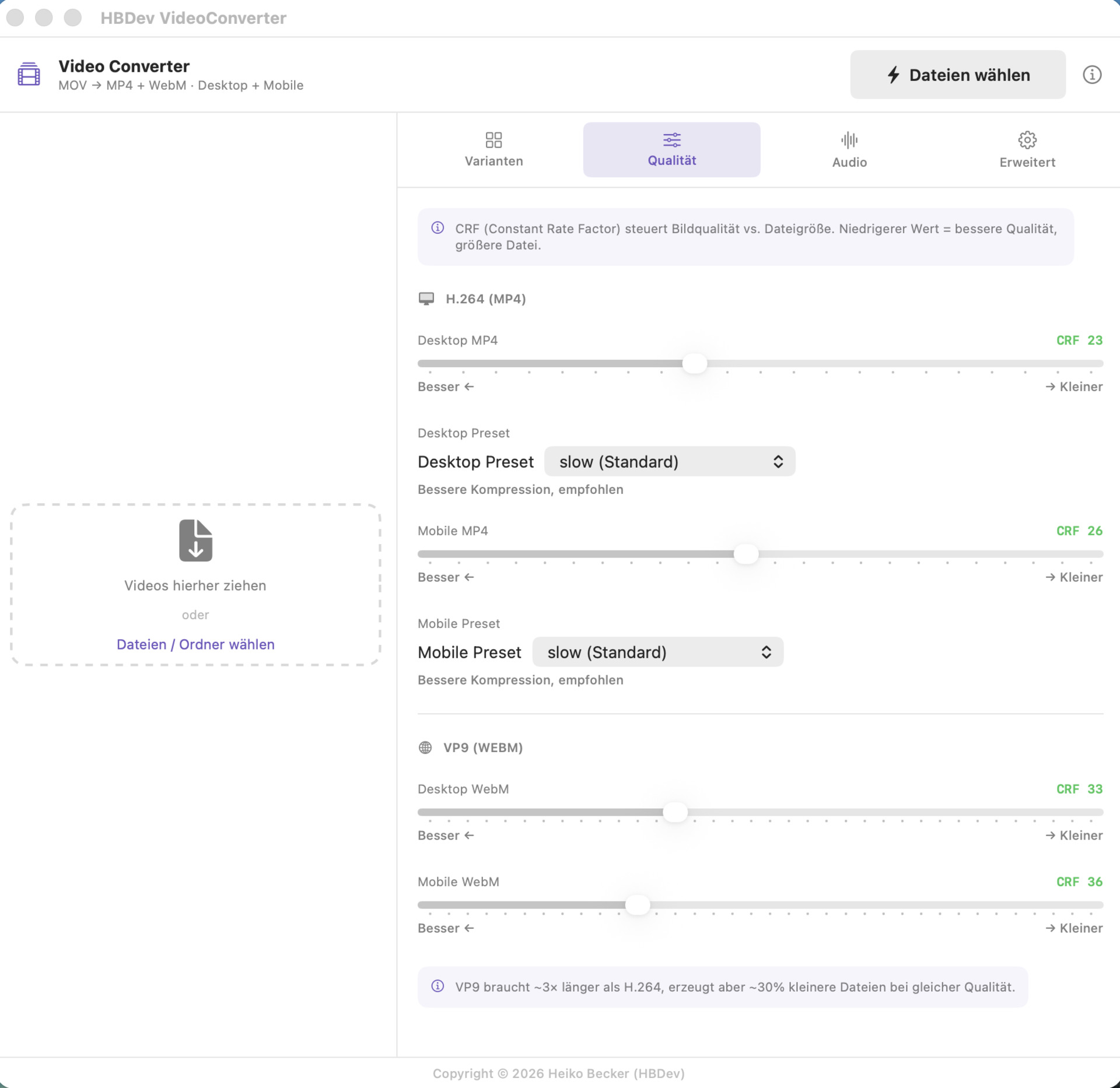Open the Desktop Preset dropdown
Viewport: 1120px width, 1088px height.
click(x=669, y=462)
